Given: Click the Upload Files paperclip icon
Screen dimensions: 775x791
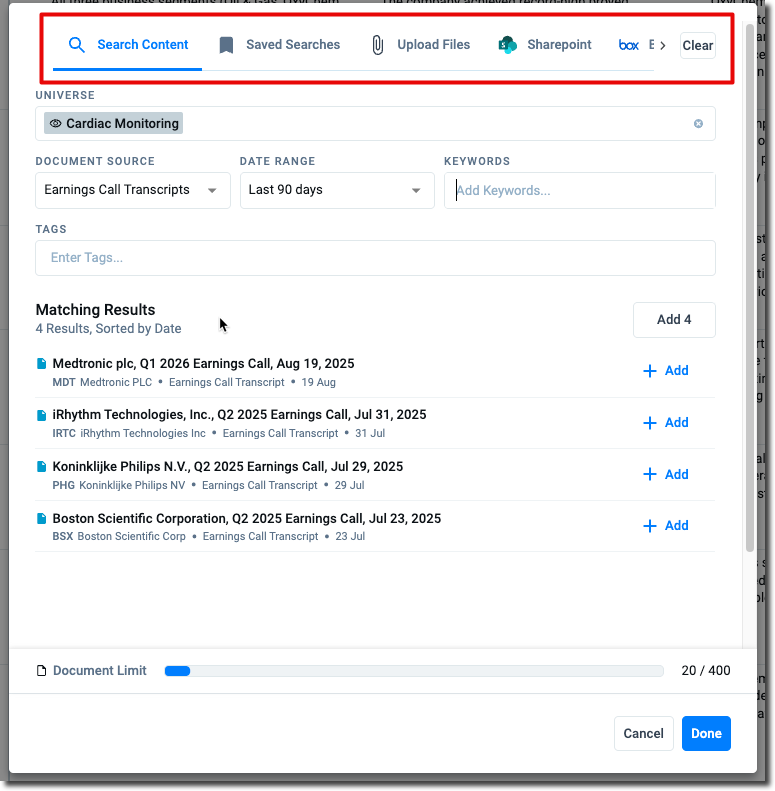Looking at the screenshot, I should pyautogui.click(x=377, y=45).
